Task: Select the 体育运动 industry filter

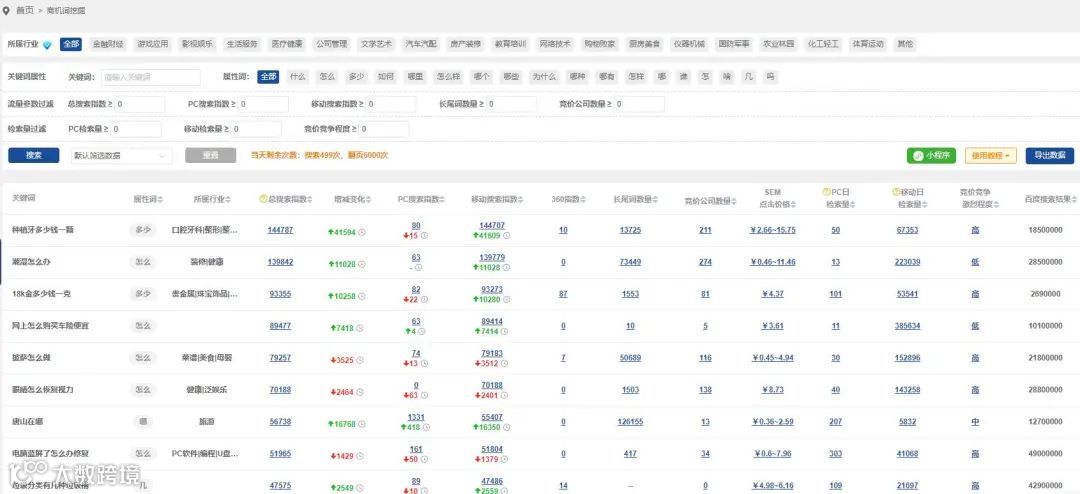Action: pos(868,44)
